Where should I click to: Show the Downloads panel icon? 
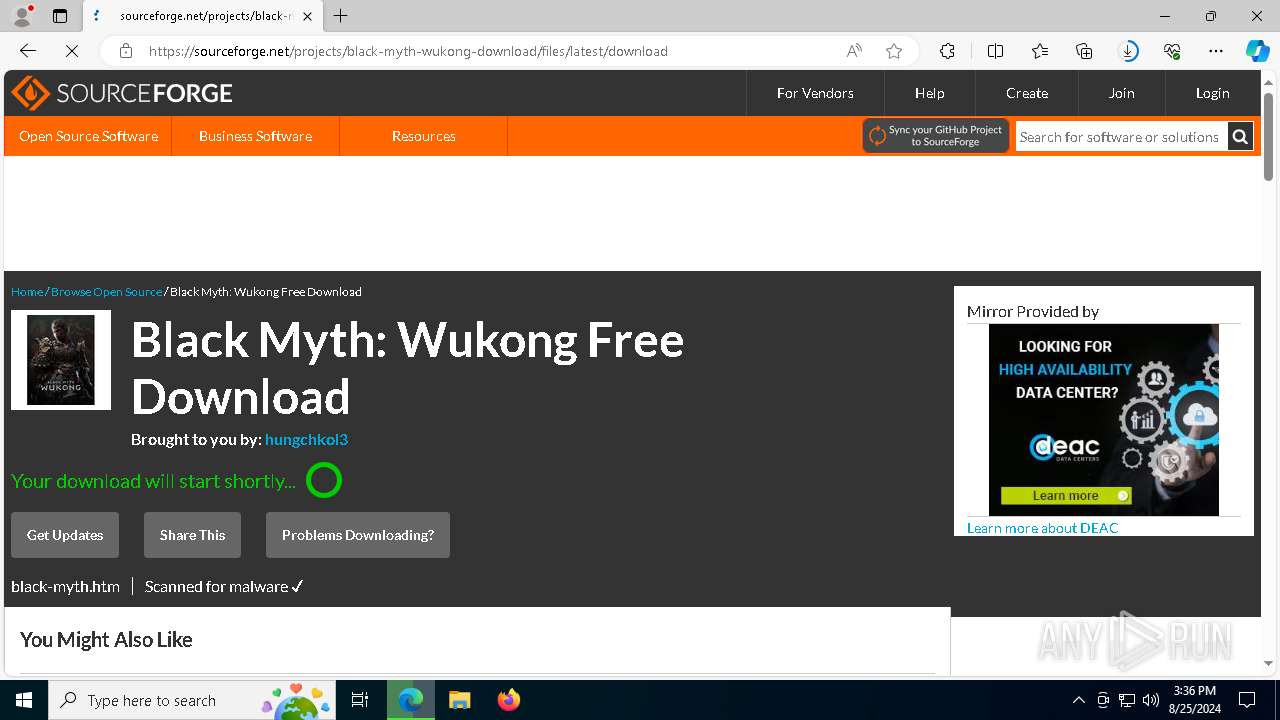tap(1128, 51)
